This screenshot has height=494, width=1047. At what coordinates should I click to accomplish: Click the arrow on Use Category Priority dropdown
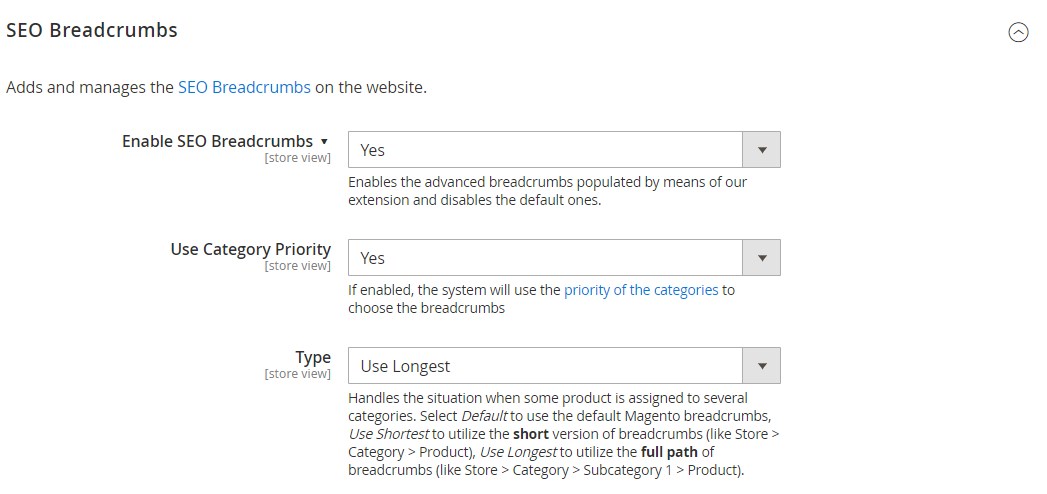[x=761, y=258]
